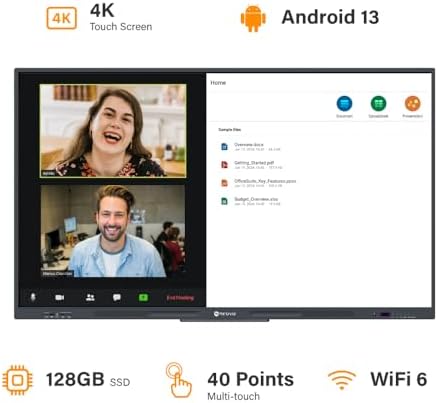
Task: Click the 40 Points label
Action: [x=251, y=379]
